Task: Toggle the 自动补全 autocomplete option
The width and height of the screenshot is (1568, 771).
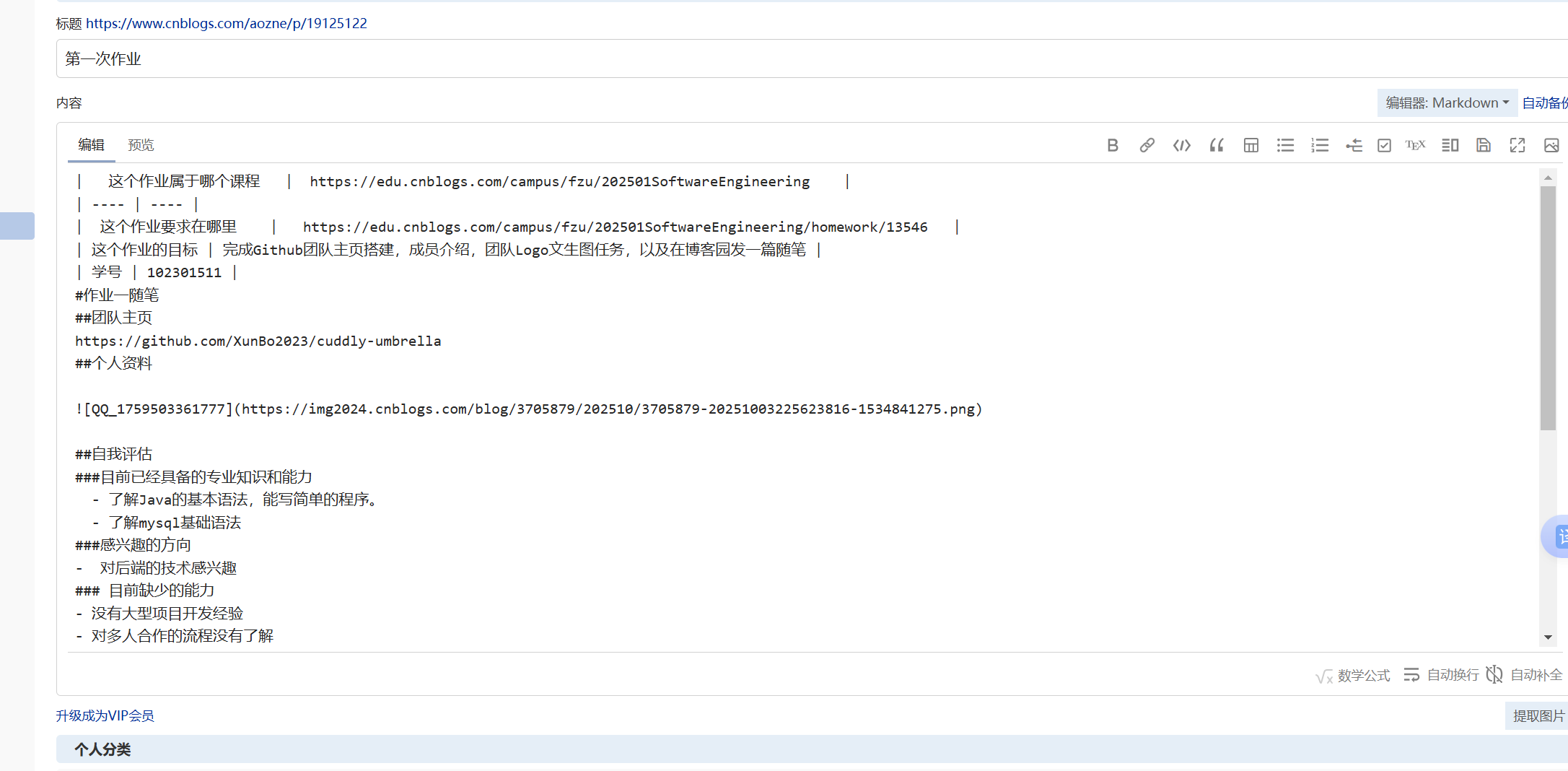Action: (1524, 675)
